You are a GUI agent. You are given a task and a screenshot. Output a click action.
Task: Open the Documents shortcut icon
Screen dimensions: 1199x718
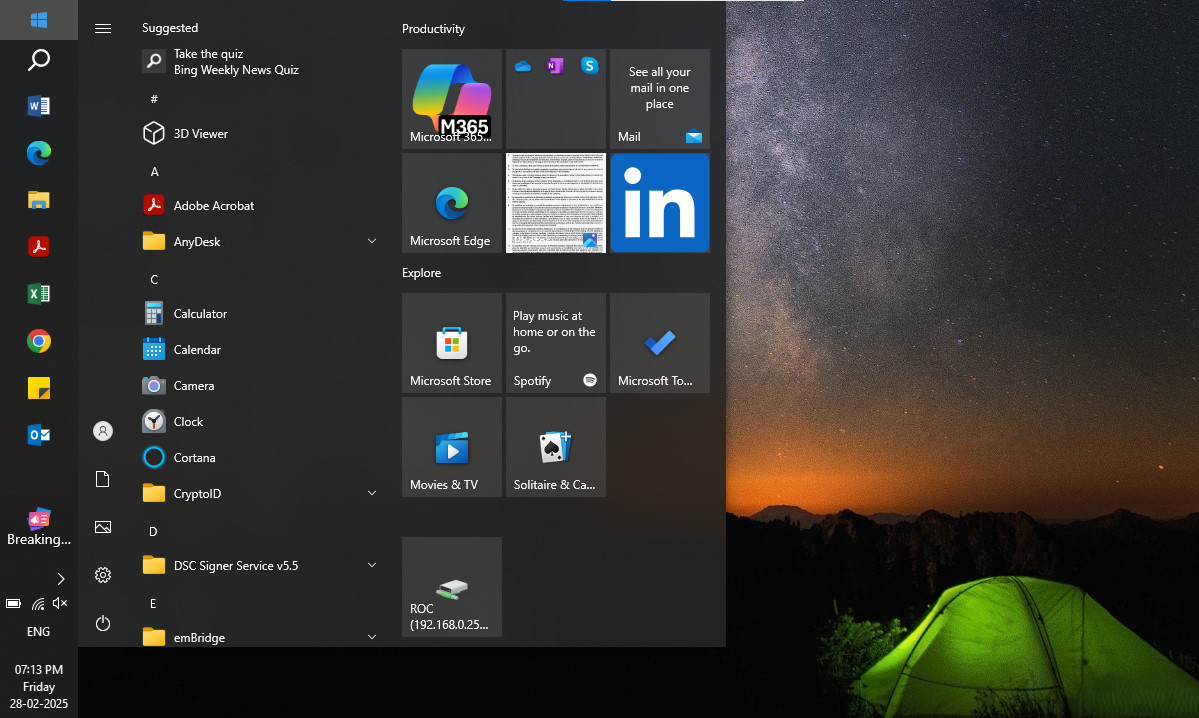[102, 479]
